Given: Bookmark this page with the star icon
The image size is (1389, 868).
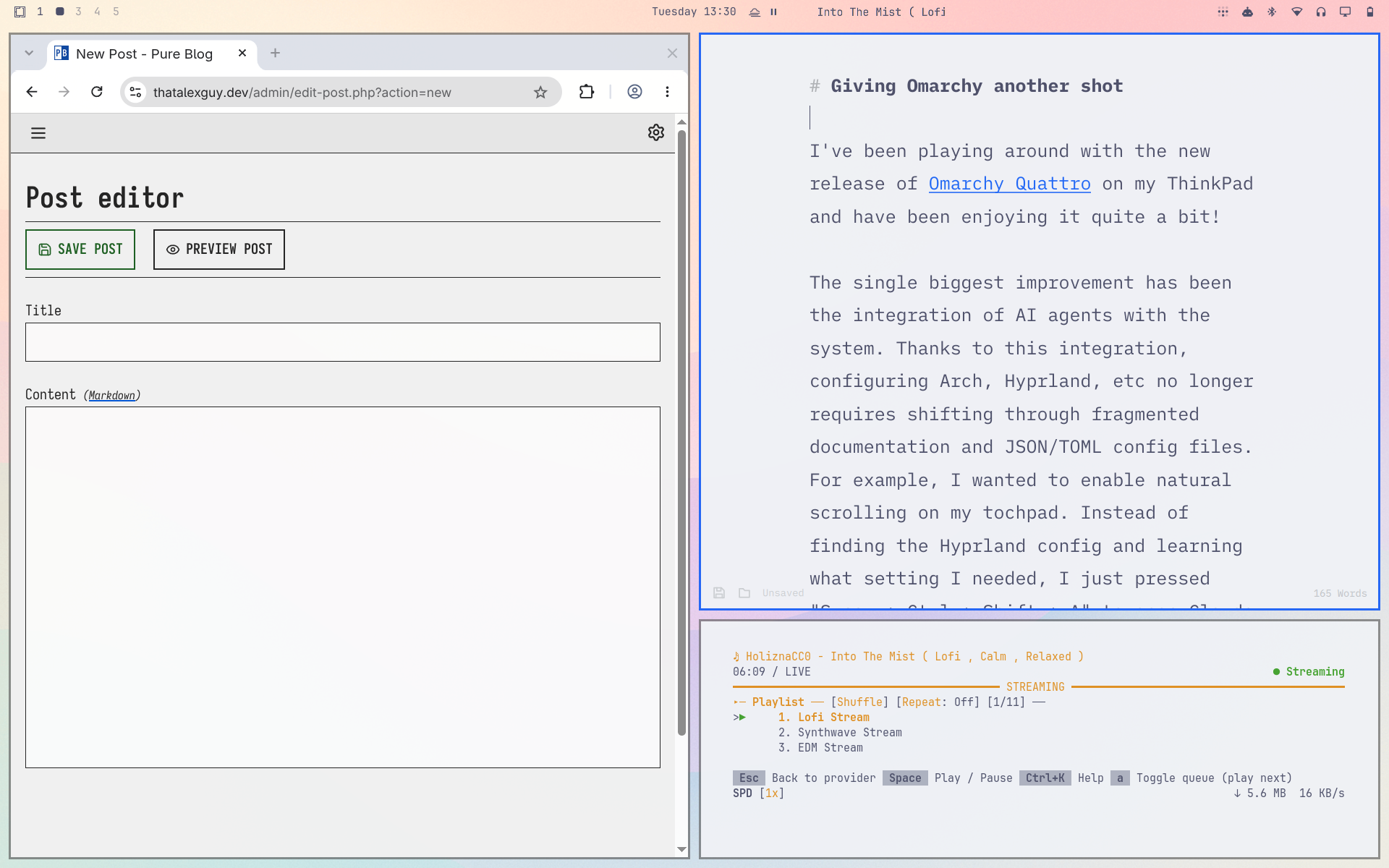Looking at the screenshot, I should (540, 92).
